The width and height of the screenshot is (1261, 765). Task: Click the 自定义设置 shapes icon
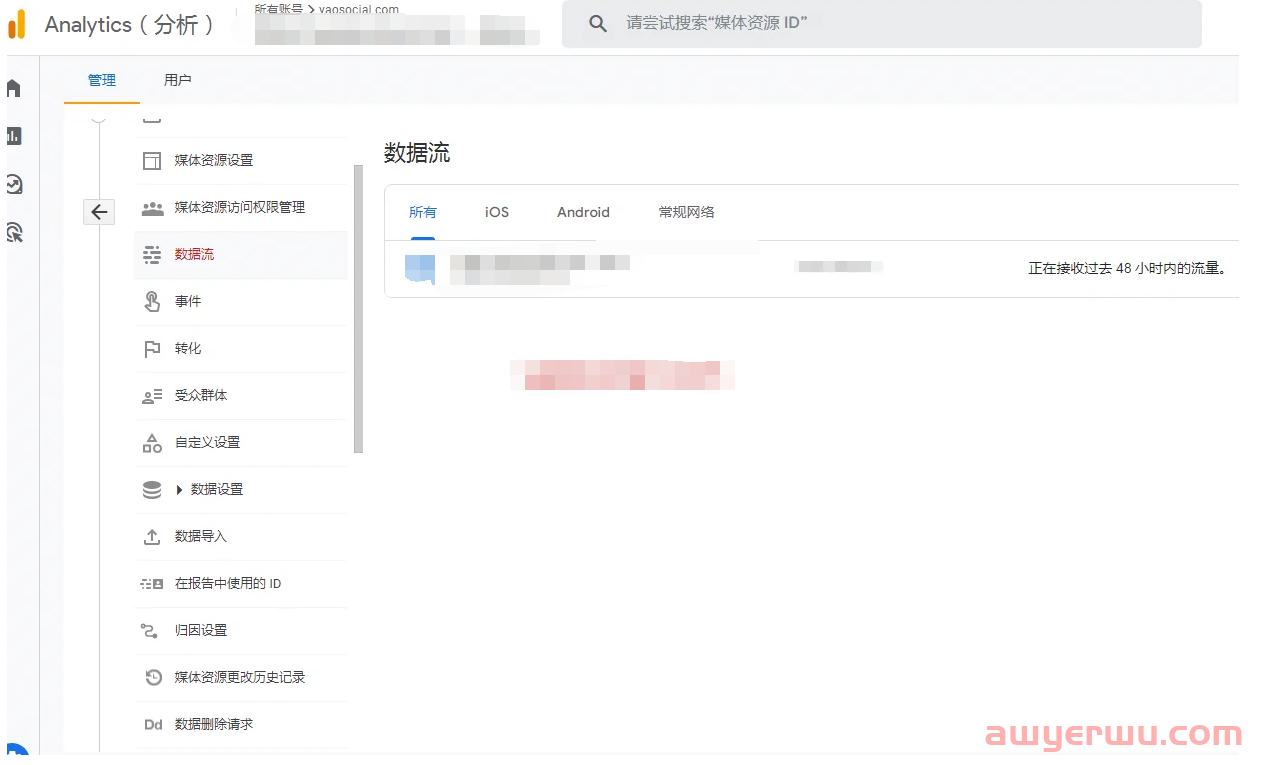[x=152, y=443]
